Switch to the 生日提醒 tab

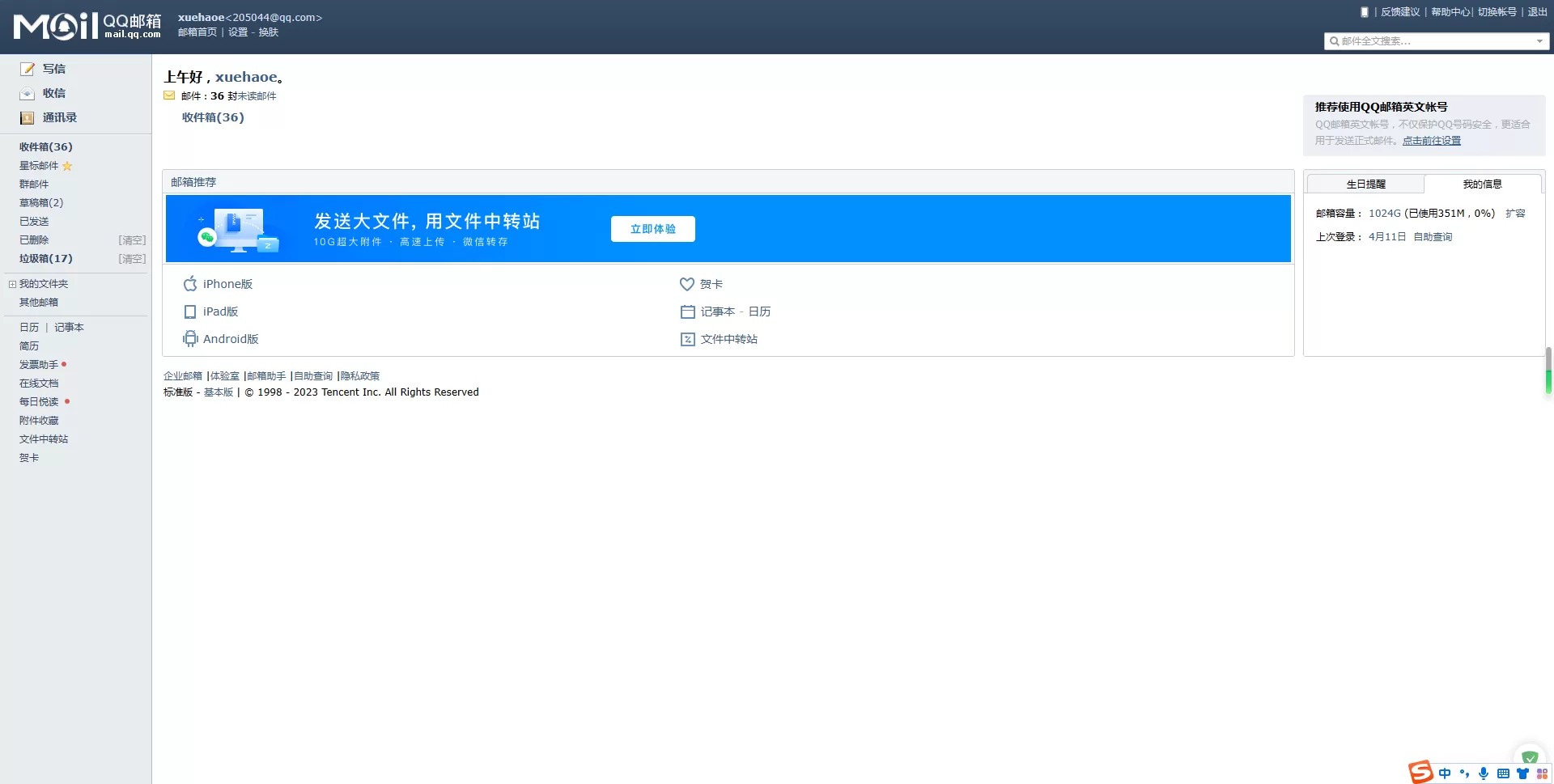coord(1365,184)
